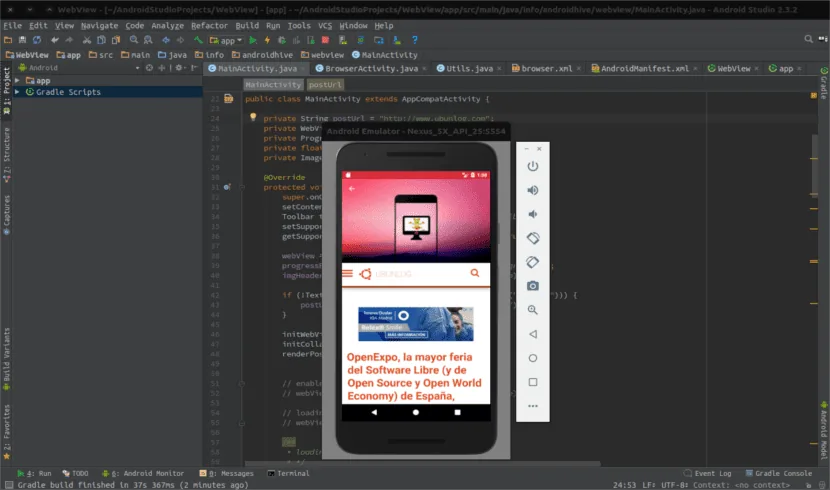This screenshot has width=830, height=490.
Task: Click the Make Project hammer icon
Action: coord(199,40)
